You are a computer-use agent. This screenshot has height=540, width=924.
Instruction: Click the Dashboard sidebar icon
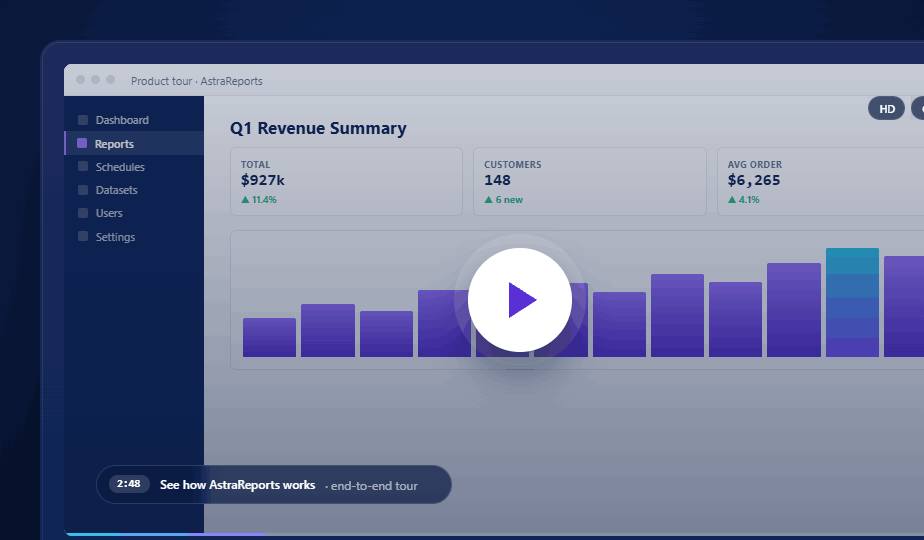click(83, 120)
